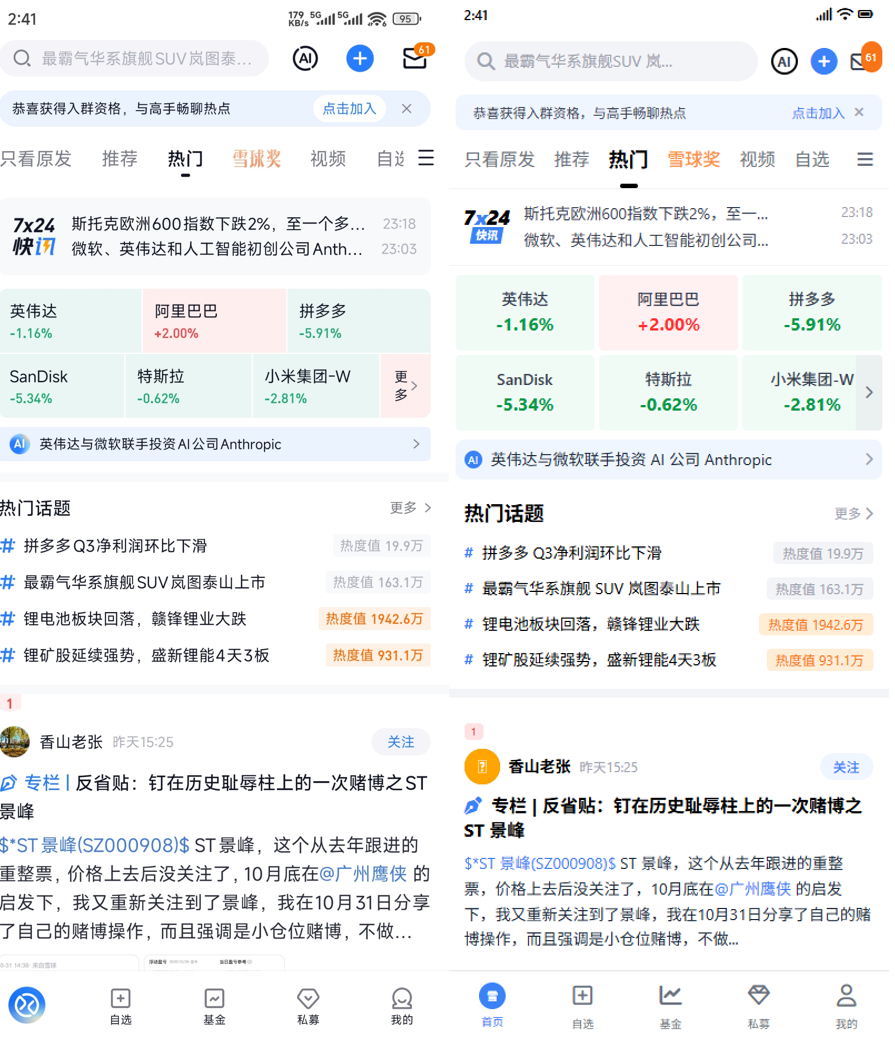Image resolution: width=895 pixels, height=1040 pixels.
Task: Tap the 7x24 快讯 logo on right screen
Action: coord(487,226)
